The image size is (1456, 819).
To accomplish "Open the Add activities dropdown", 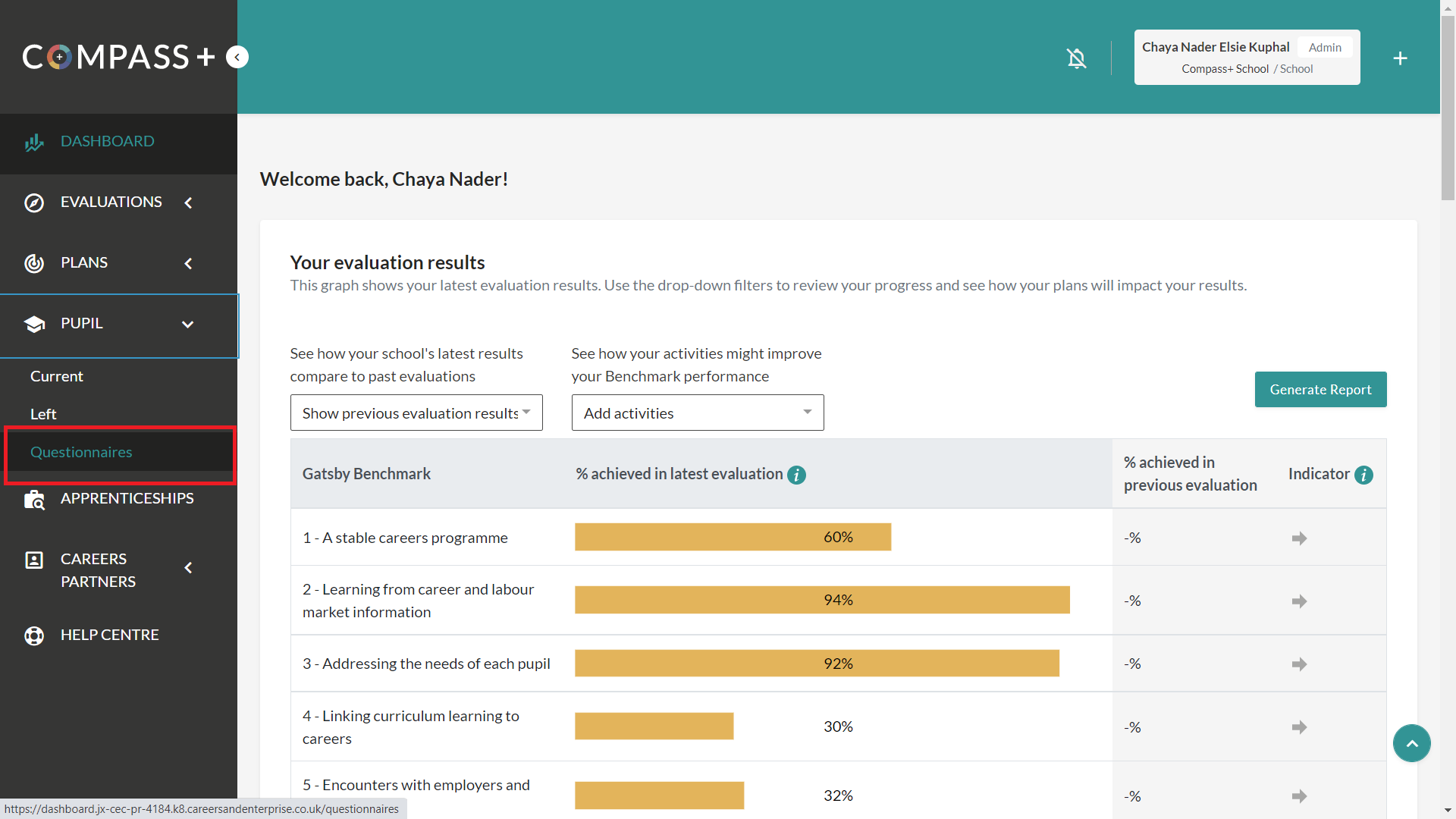I will [698, 413].
